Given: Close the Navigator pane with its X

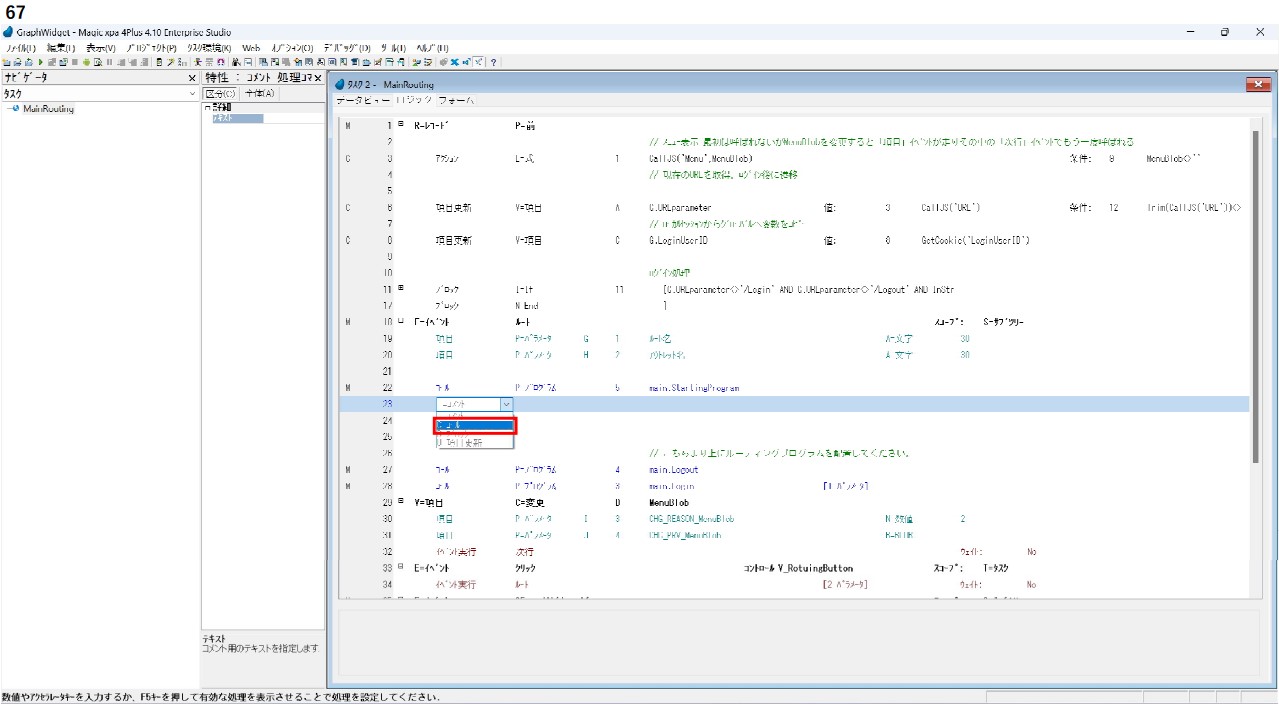Looking at the screenshot, I should (193, 78).
